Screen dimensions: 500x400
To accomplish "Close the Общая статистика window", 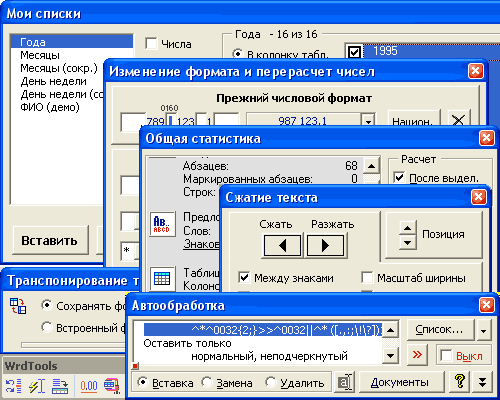I will pyautogui.click(x=486, y=138).
